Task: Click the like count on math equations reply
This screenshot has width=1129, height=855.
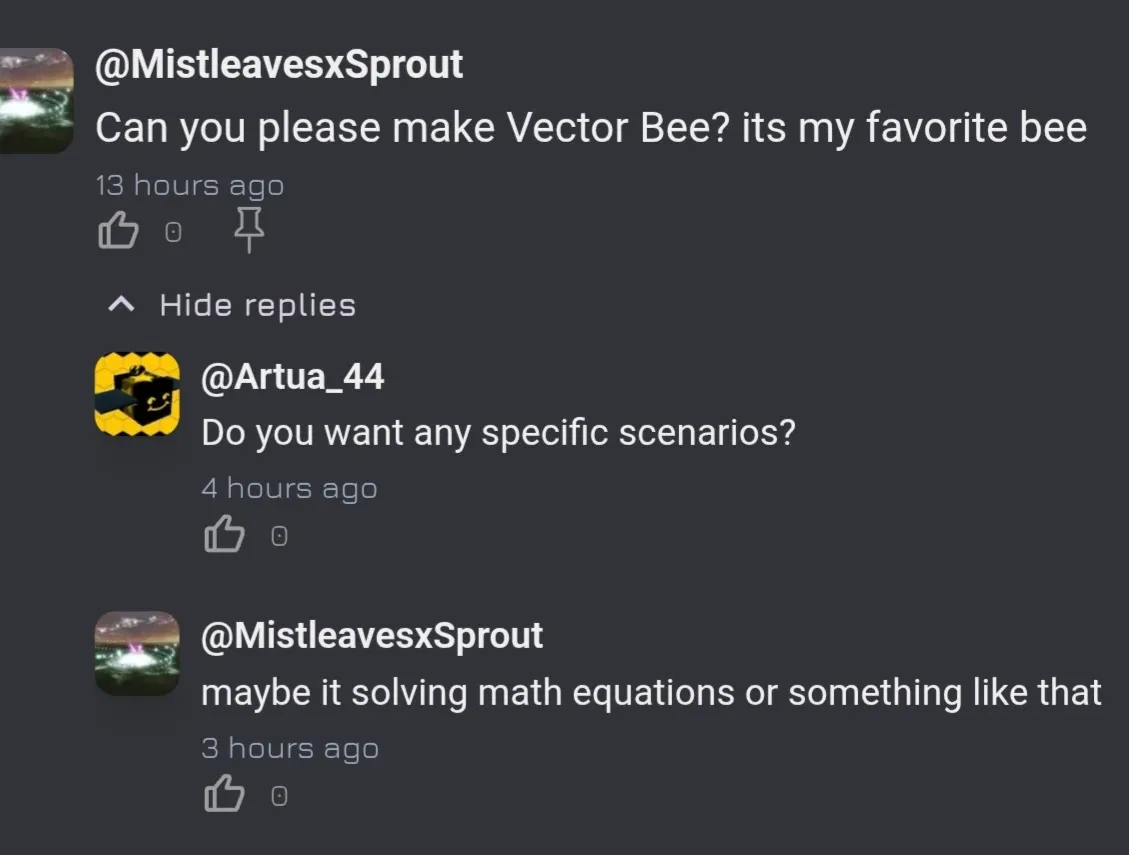Action: pyautogui.click(x=279, y=796)
